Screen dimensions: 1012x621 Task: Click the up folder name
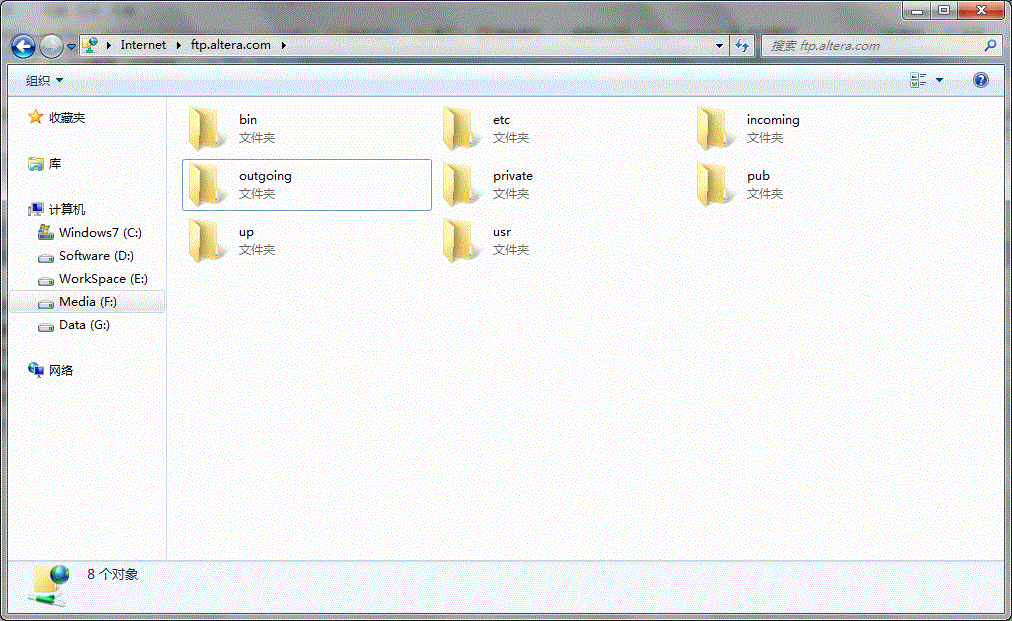(247, 232)
